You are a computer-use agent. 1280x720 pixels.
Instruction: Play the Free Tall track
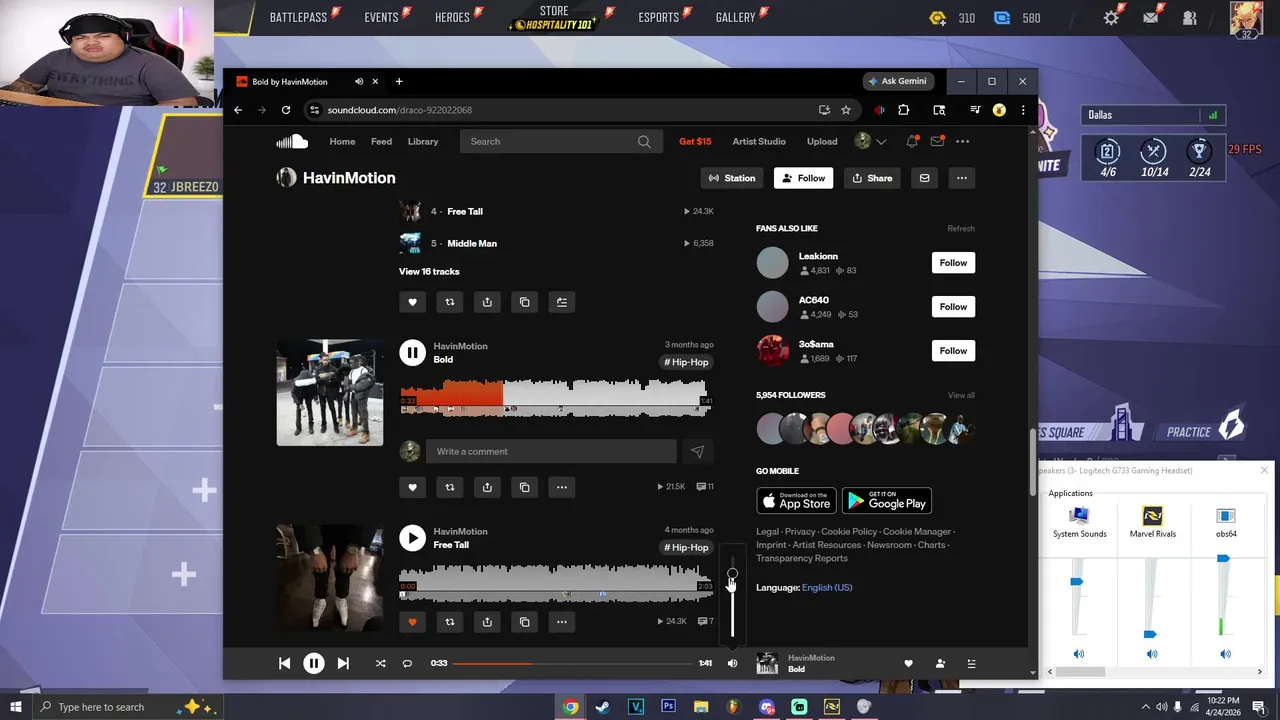pyautogui.click(x=412, y=538)
